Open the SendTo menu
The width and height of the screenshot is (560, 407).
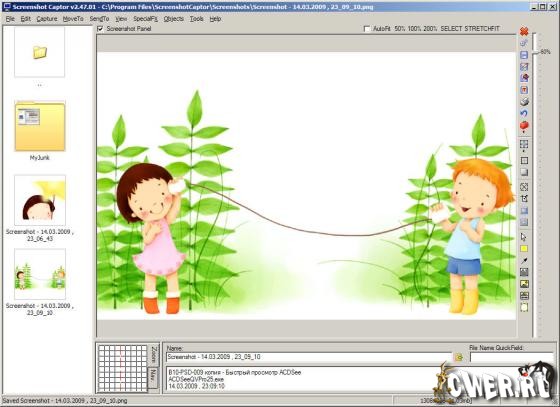[x=99, y=19]
